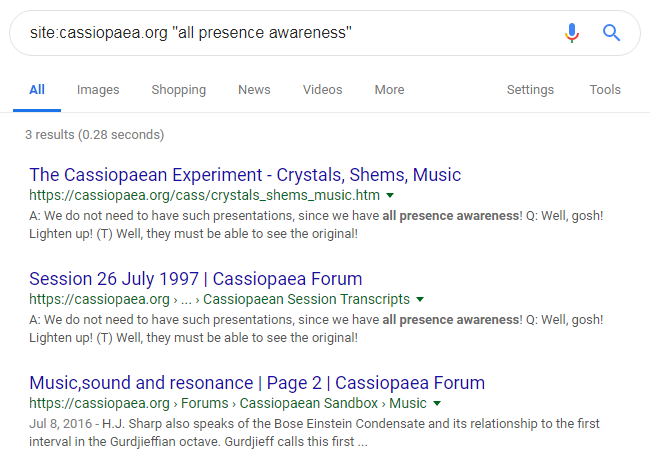This screenshot has width=650, height=460.
Task: Expand the More search categories menu
Action: [x=389, y=90]
